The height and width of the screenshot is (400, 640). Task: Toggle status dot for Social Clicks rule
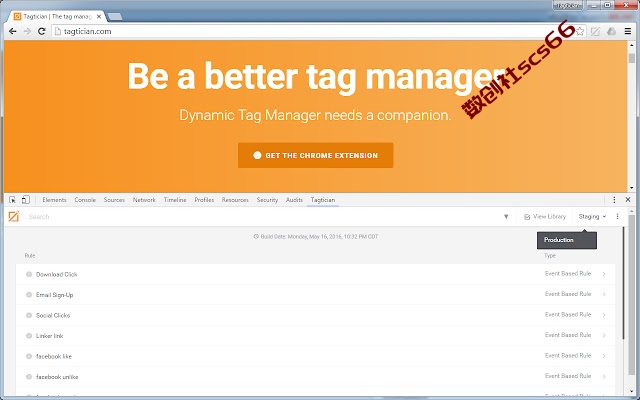(x=29, y=315)
